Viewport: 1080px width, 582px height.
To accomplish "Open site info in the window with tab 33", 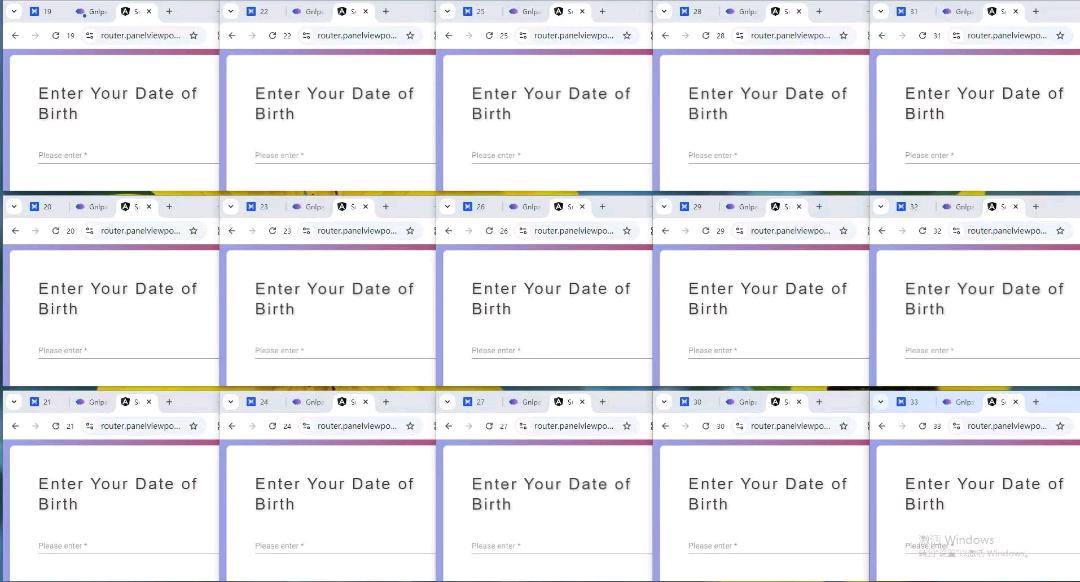I will [x=957, y=426].
